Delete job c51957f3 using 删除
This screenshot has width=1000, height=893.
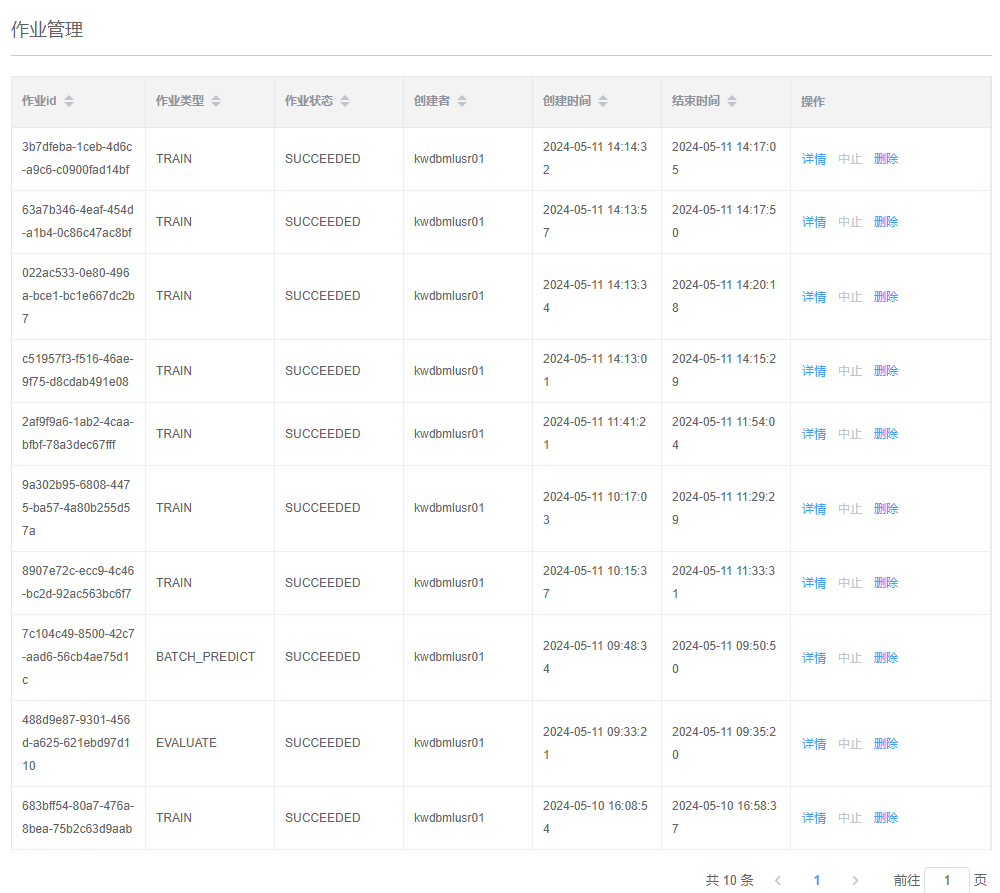pyautogui.click(x=886, y=371)
